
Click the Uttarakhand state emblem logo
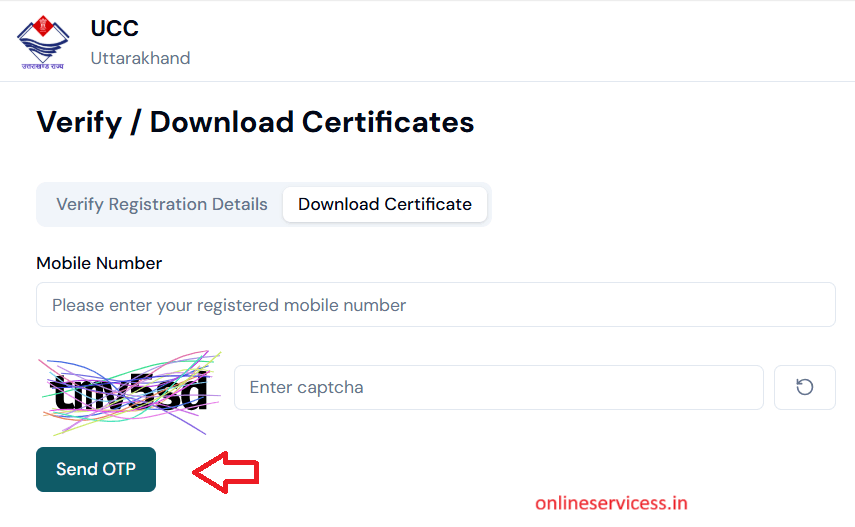point(43,43)
